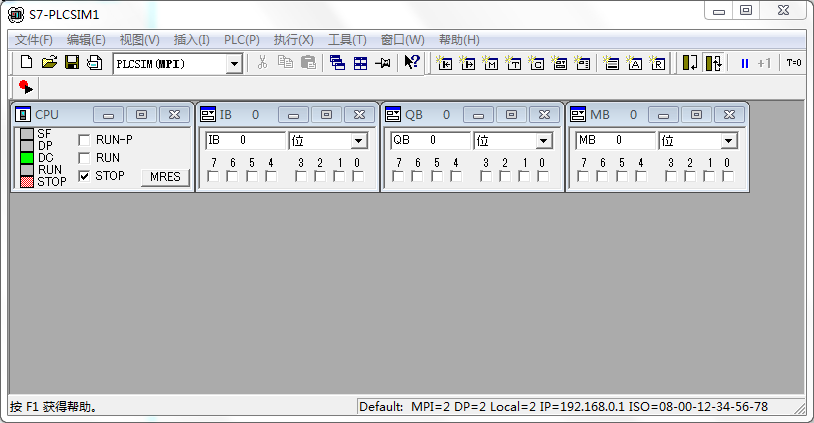
Task: Close the MB sub-window
Action: [729, 115]
